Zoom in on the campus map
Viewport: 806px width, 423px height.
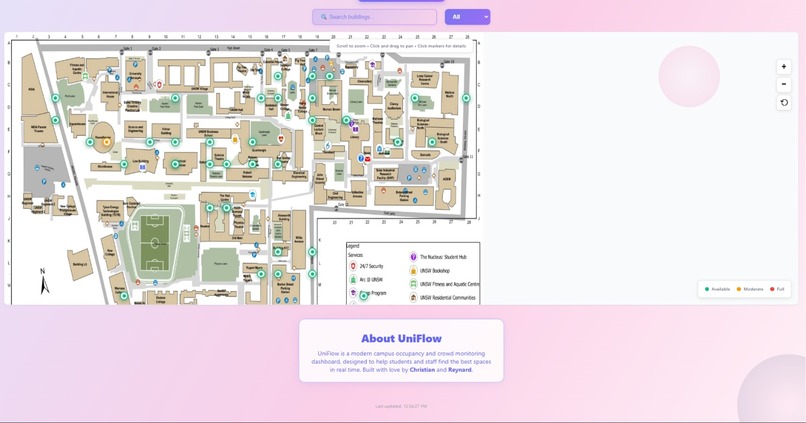[x=783, y=67]
